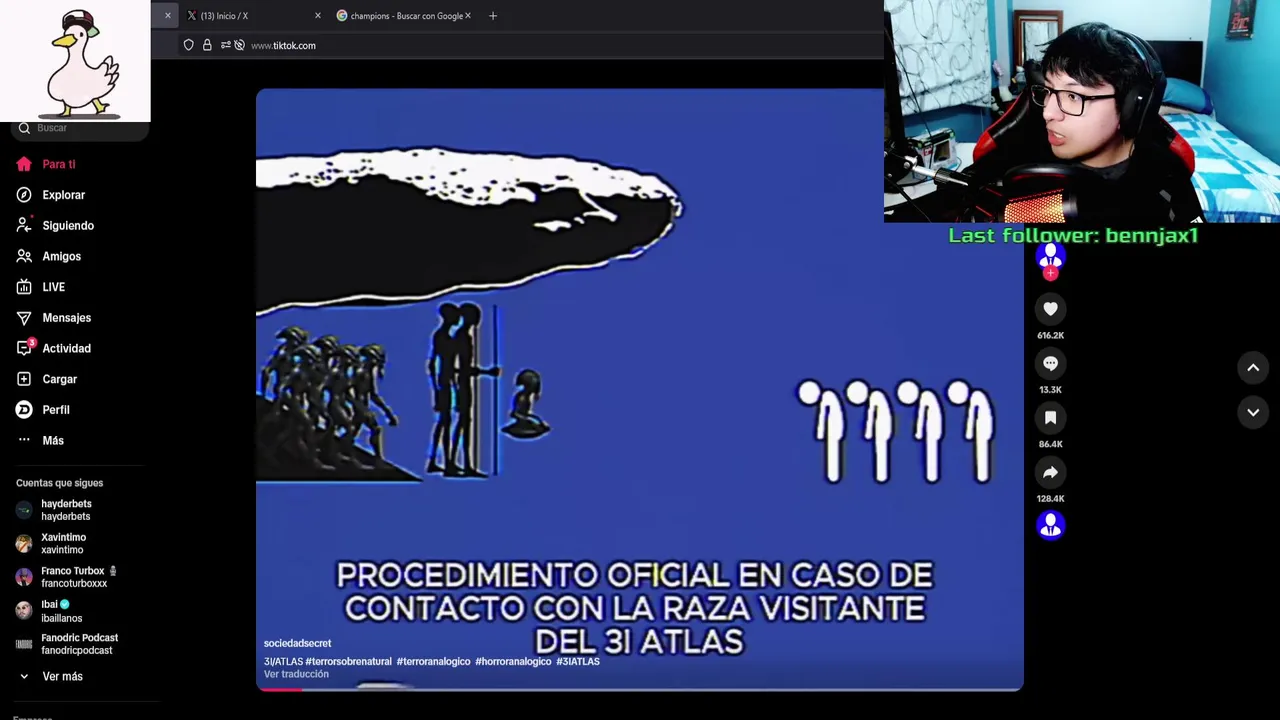This screenshot has height=720, width=1280.
Task: Click the 616.2K likes count
Action: pos(1050,336)
